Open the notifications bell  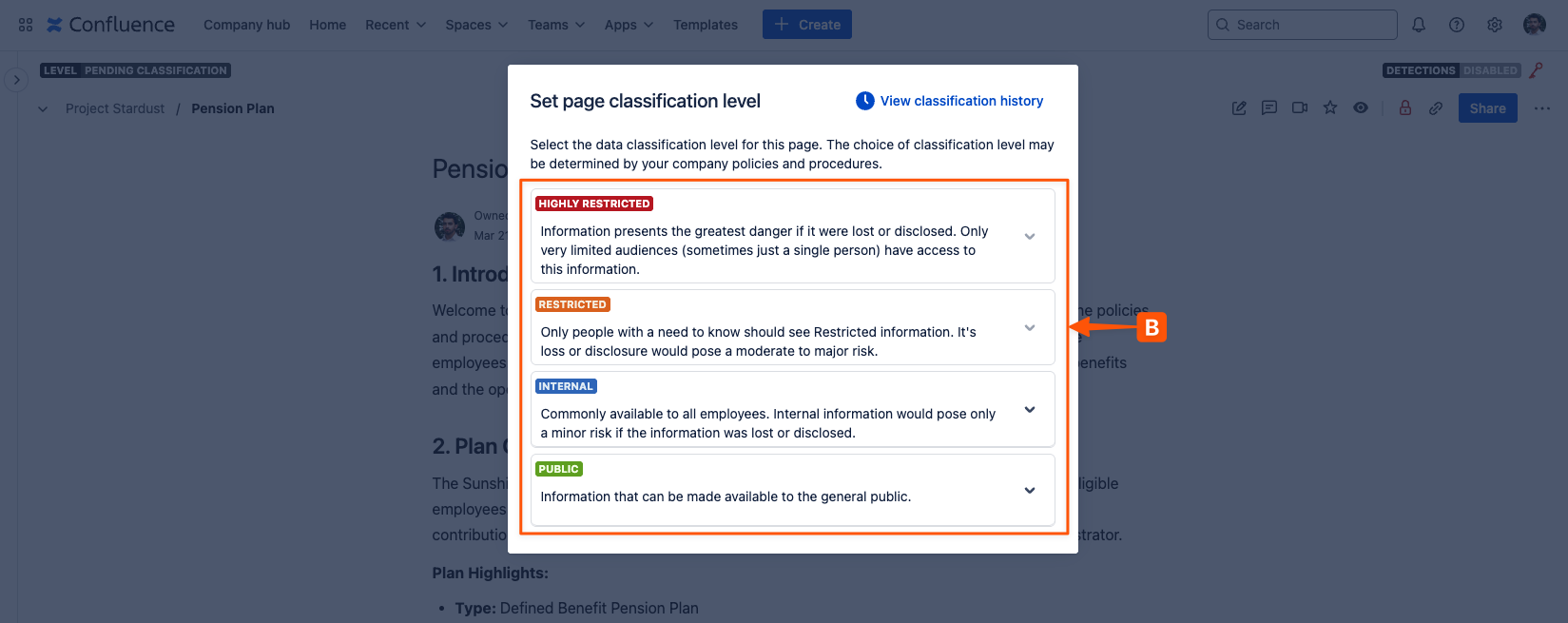1419,25
